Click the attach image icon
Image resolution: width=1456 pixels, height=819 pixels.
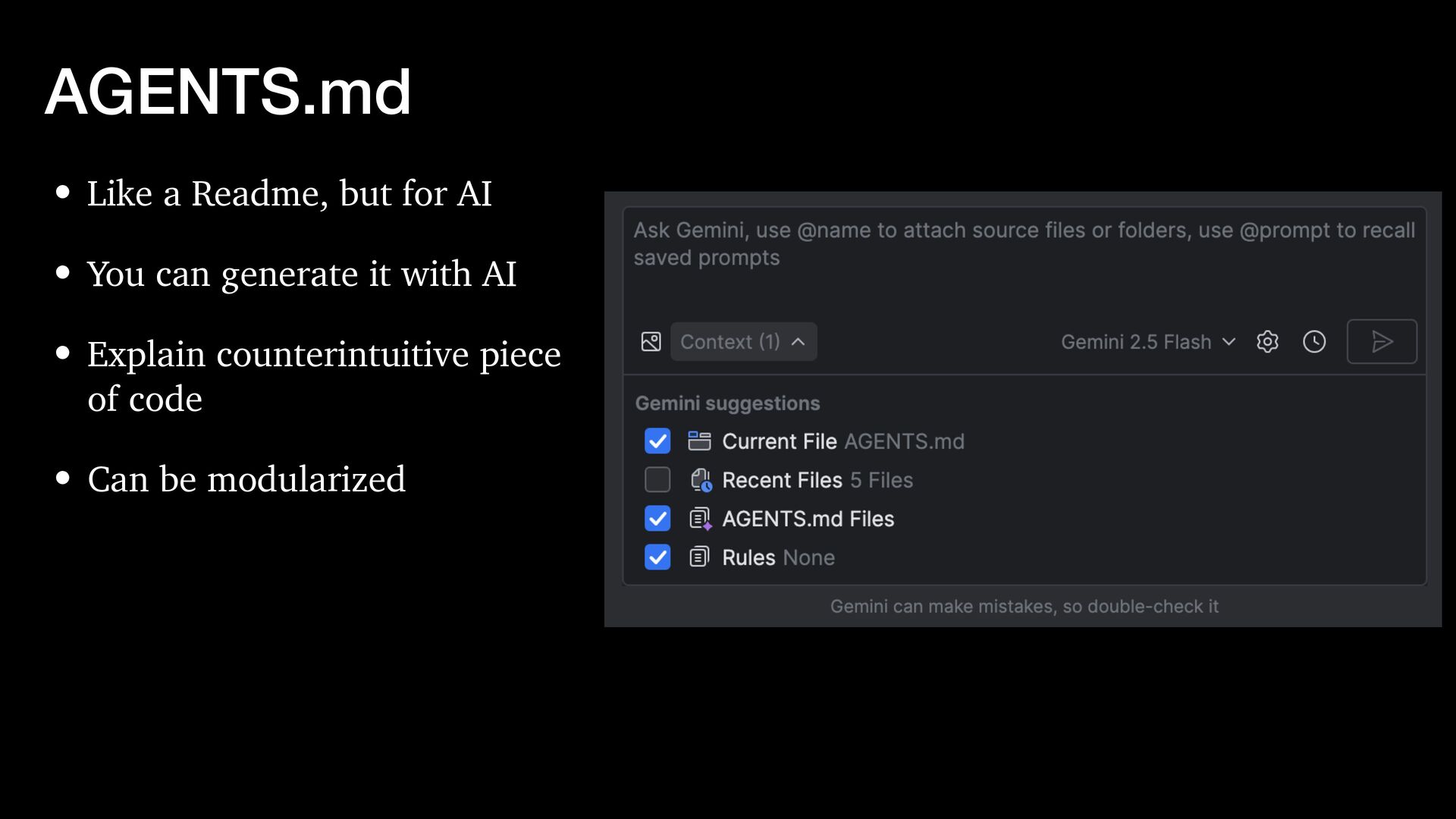[651, 342]
